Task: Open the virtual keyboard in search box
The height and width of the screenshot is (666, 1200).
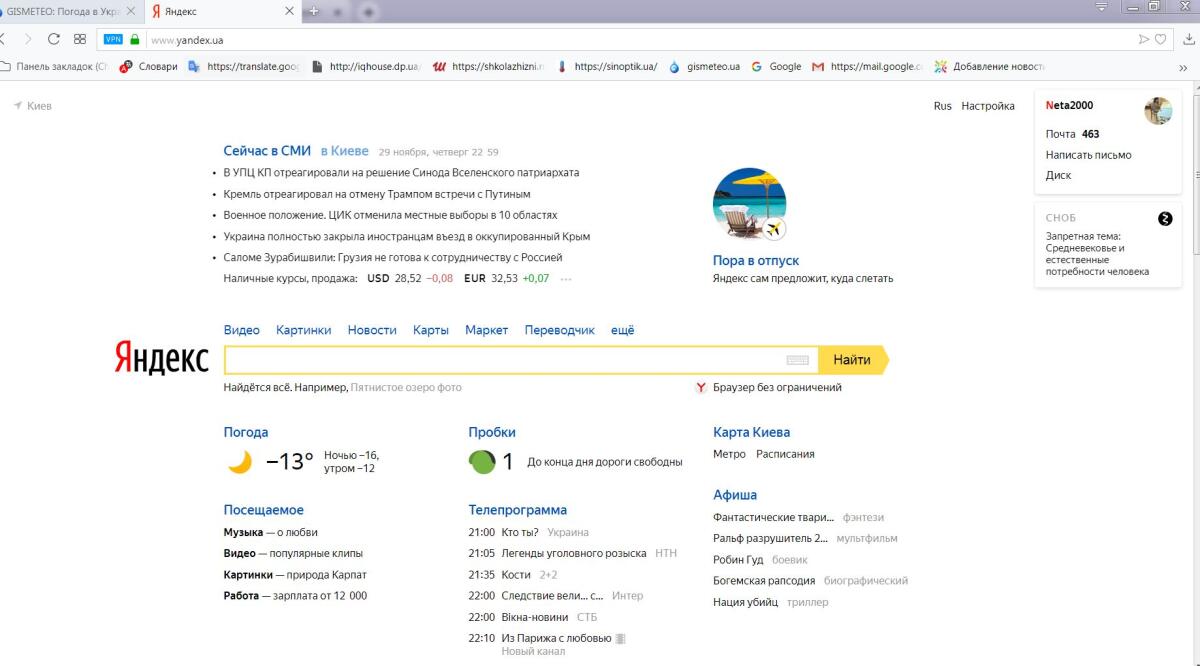Action: click(x=797, y=360)
